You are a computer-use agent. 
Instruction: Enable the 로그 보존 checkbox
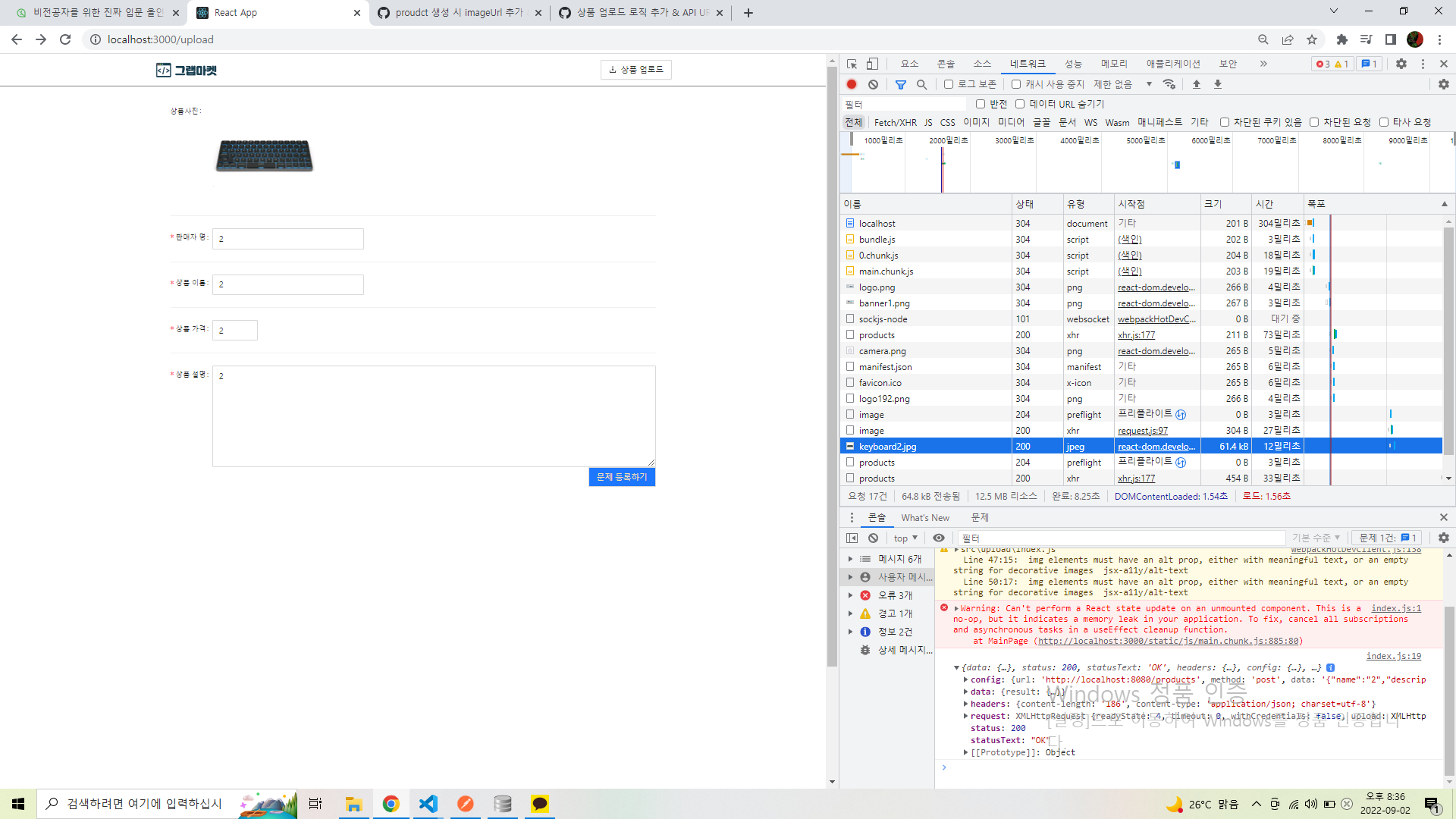949,84
